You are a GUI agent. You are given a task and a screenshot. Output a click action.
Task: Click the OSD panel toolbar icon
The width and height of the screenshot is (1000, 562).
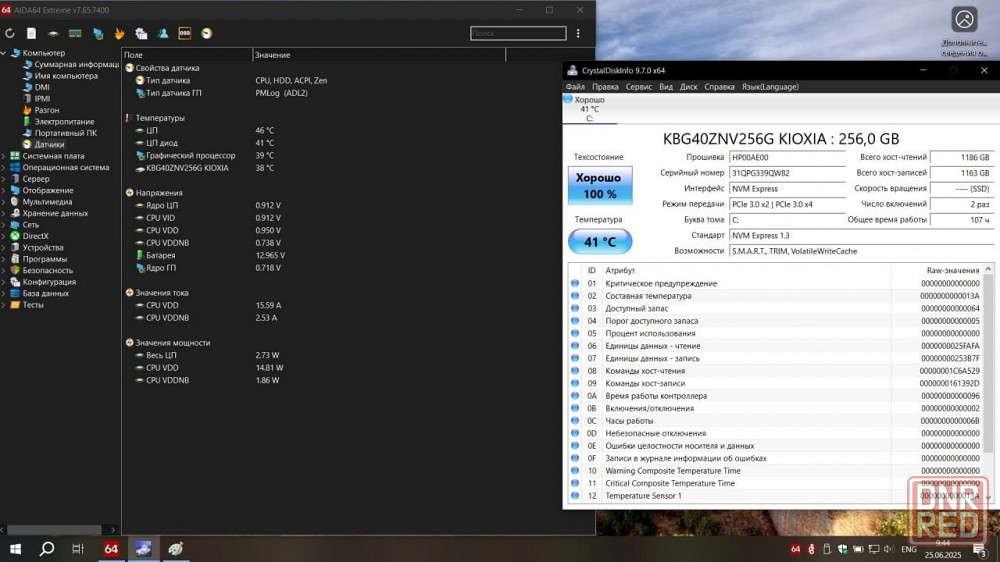point(184,33)
